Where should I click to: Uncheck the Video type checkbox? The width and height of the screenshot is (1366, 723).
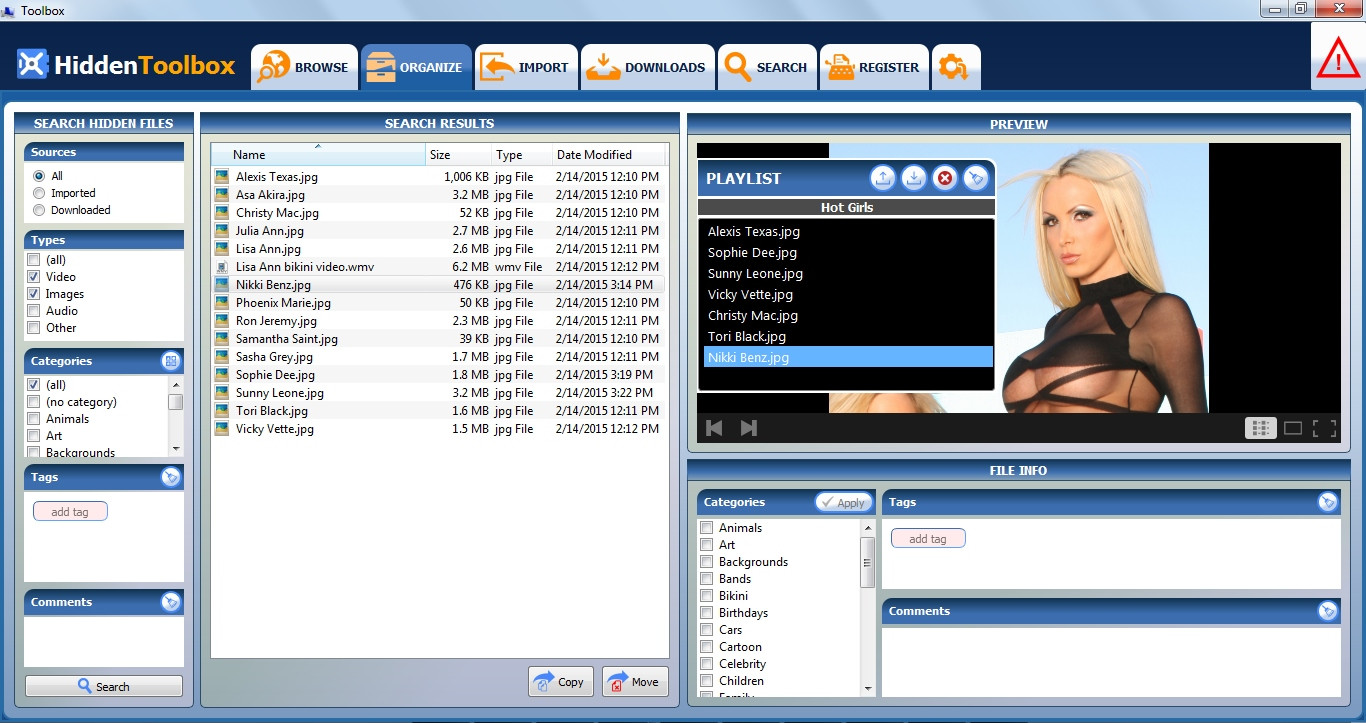click(x=34, y=277)
